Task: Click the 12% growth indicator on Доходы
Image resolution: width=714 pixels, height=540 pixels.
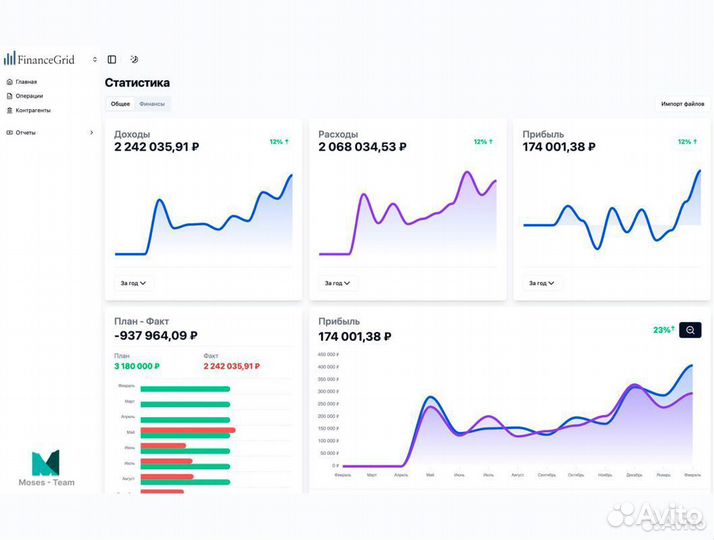Action: [x=279, y=142]
